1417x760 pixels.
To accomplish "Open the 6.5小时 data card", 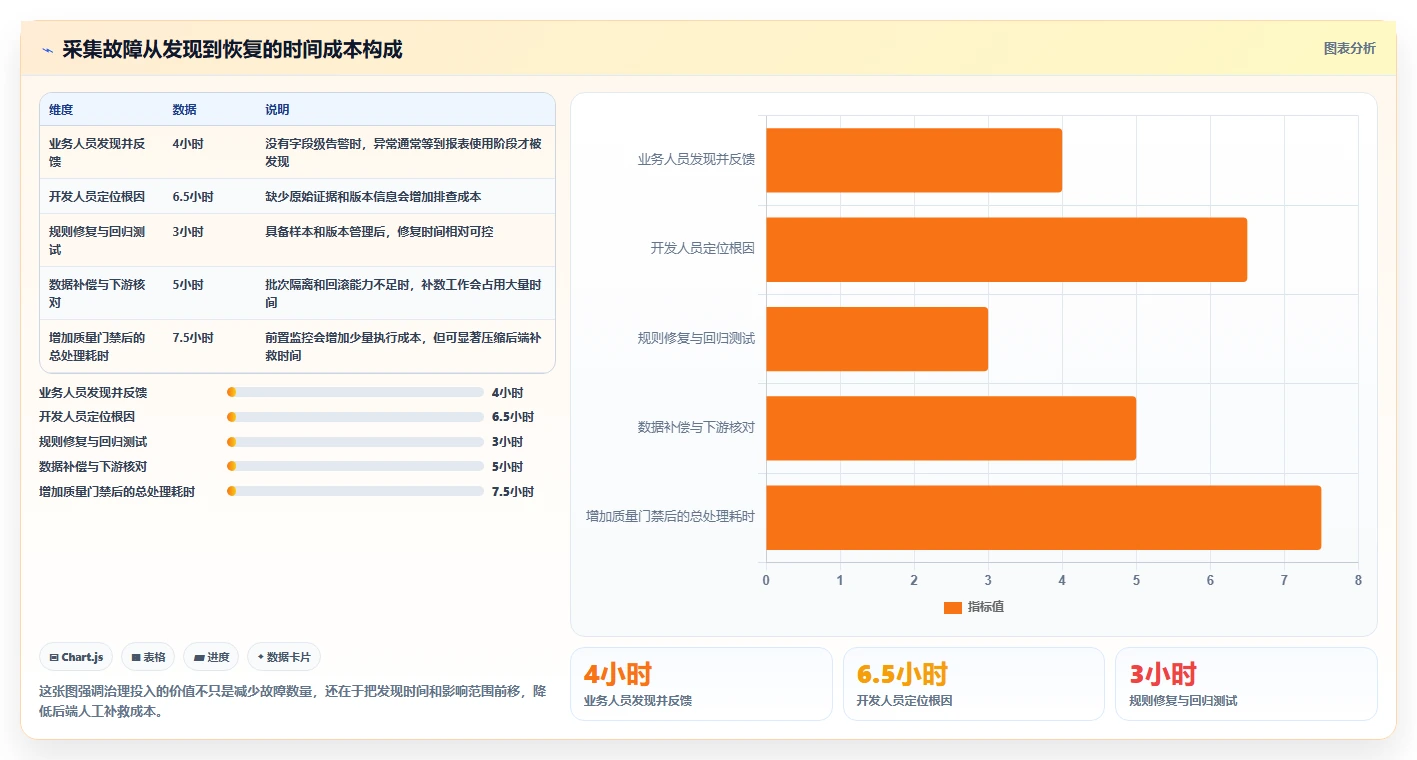I will pyautogui.click(x=974, y=684).
